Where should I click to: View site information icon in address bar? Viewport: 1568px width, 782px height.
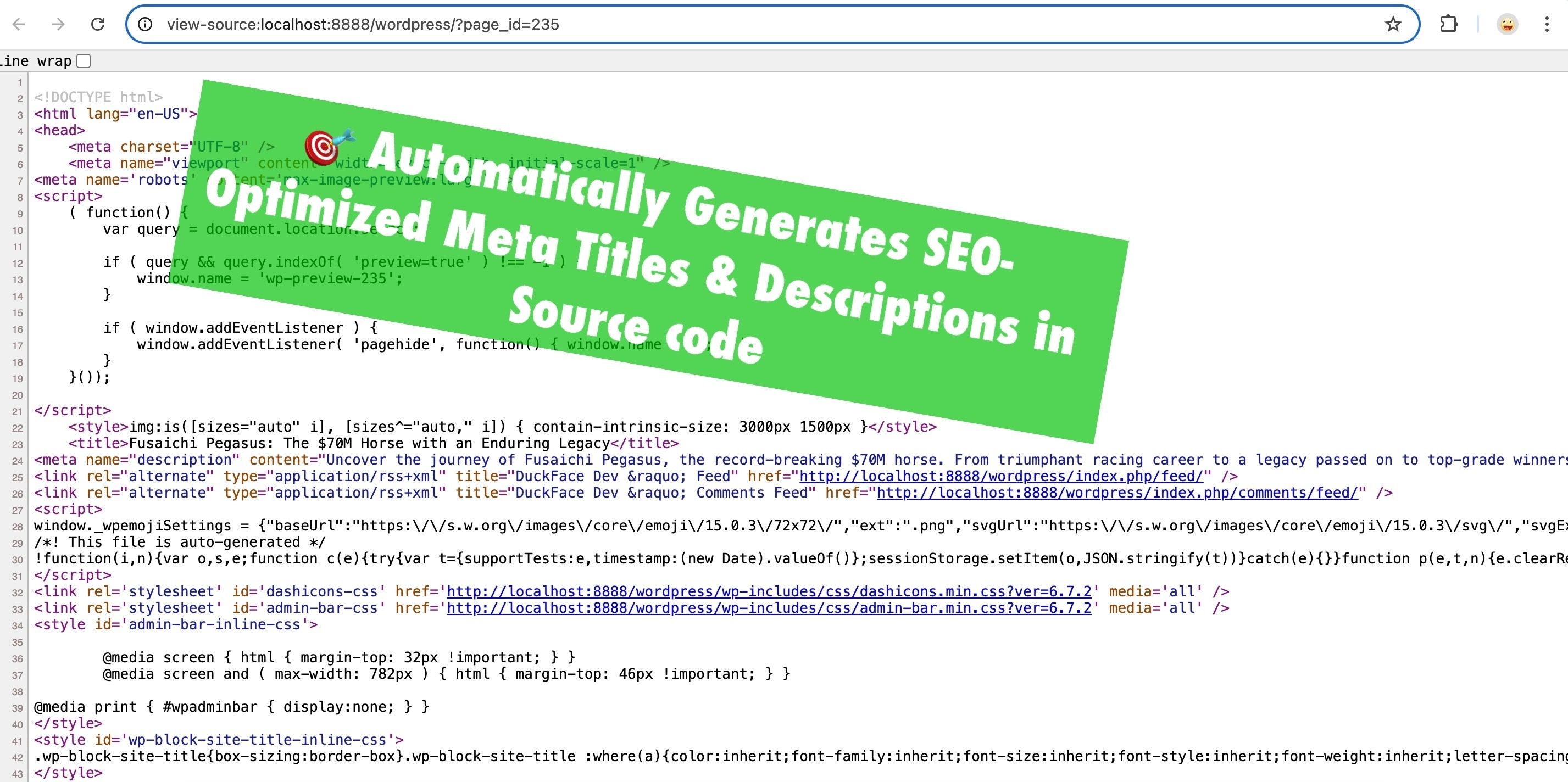pyautogui.click(x=145, y=24)
